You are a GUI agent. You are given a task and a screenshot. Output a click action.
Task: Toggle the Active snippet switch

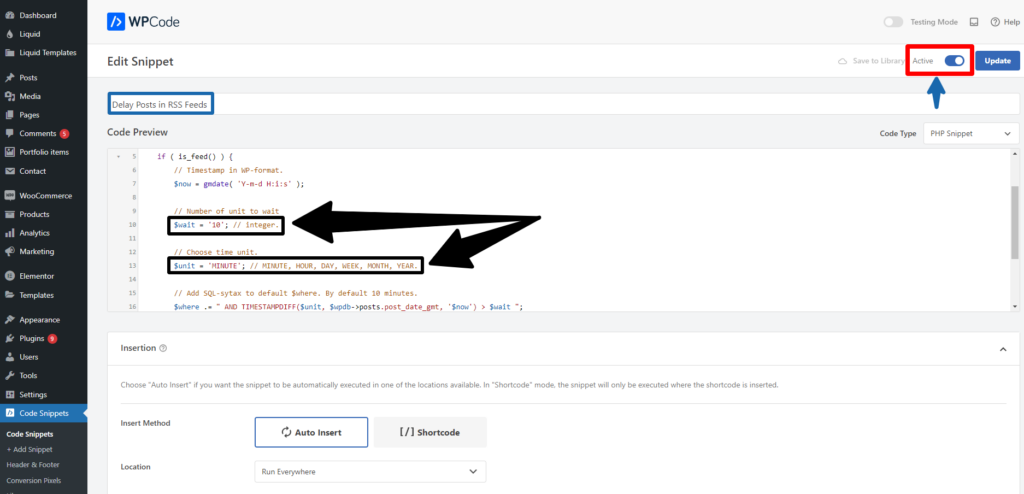pyautogui.click(x=954, y=61)
